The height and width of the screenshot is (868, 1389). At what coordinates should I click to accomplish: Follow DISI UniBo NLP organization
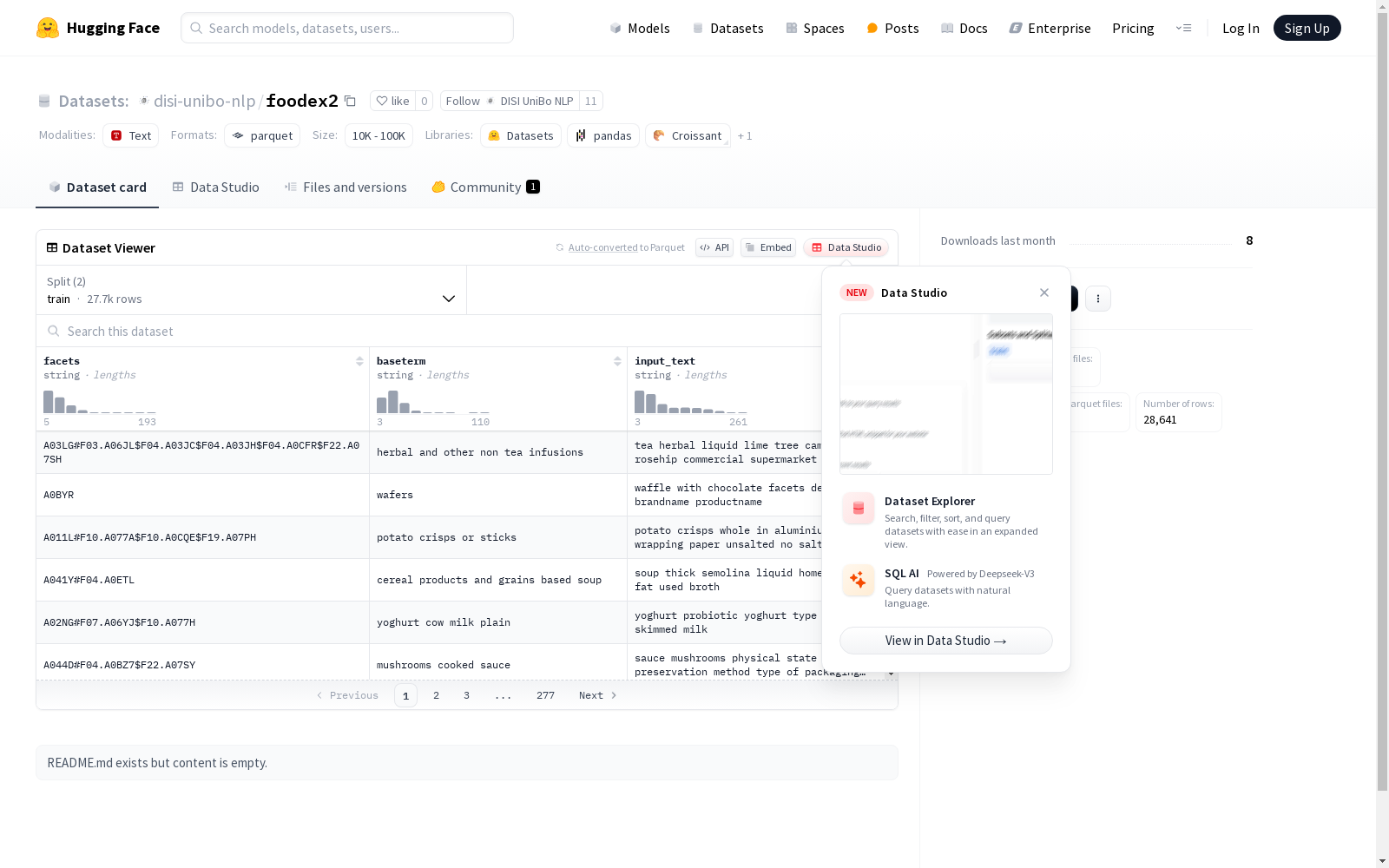(x=510, y=101)
